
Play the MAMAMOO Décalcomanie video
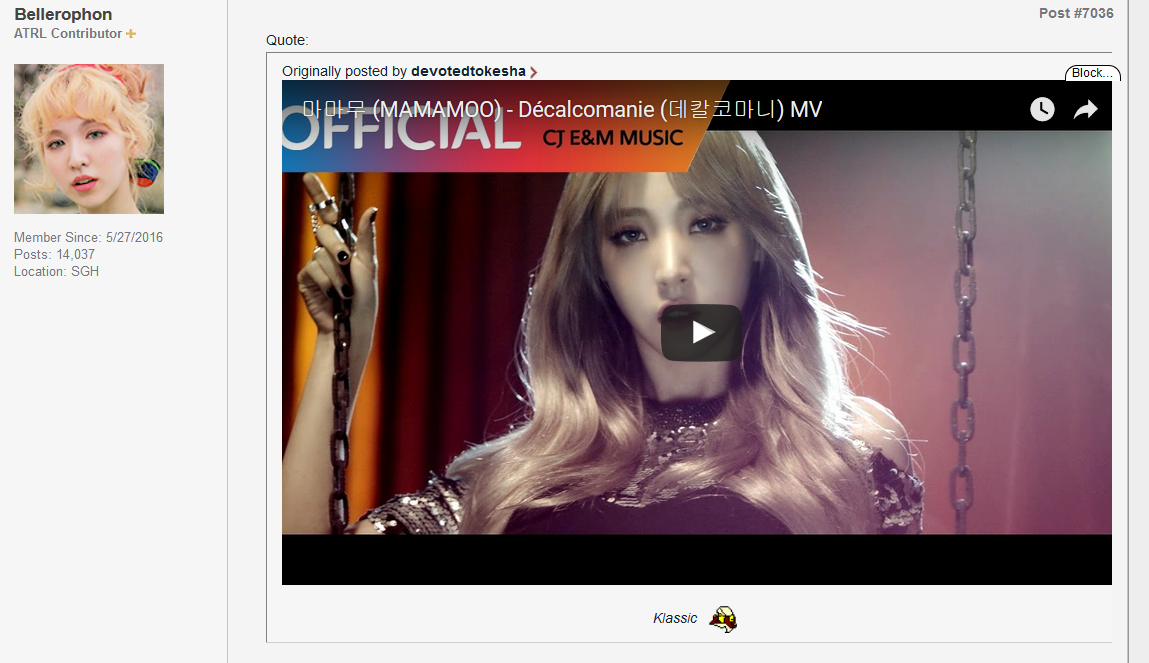click(x=701, y=333)
